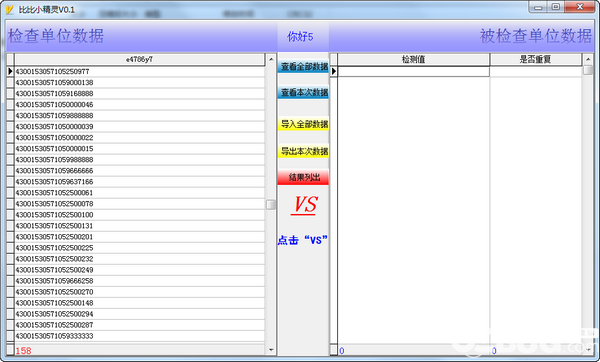Click the left grid scrollbar up arrow
This screenshot has height=362, width=600.
[271, 59]
